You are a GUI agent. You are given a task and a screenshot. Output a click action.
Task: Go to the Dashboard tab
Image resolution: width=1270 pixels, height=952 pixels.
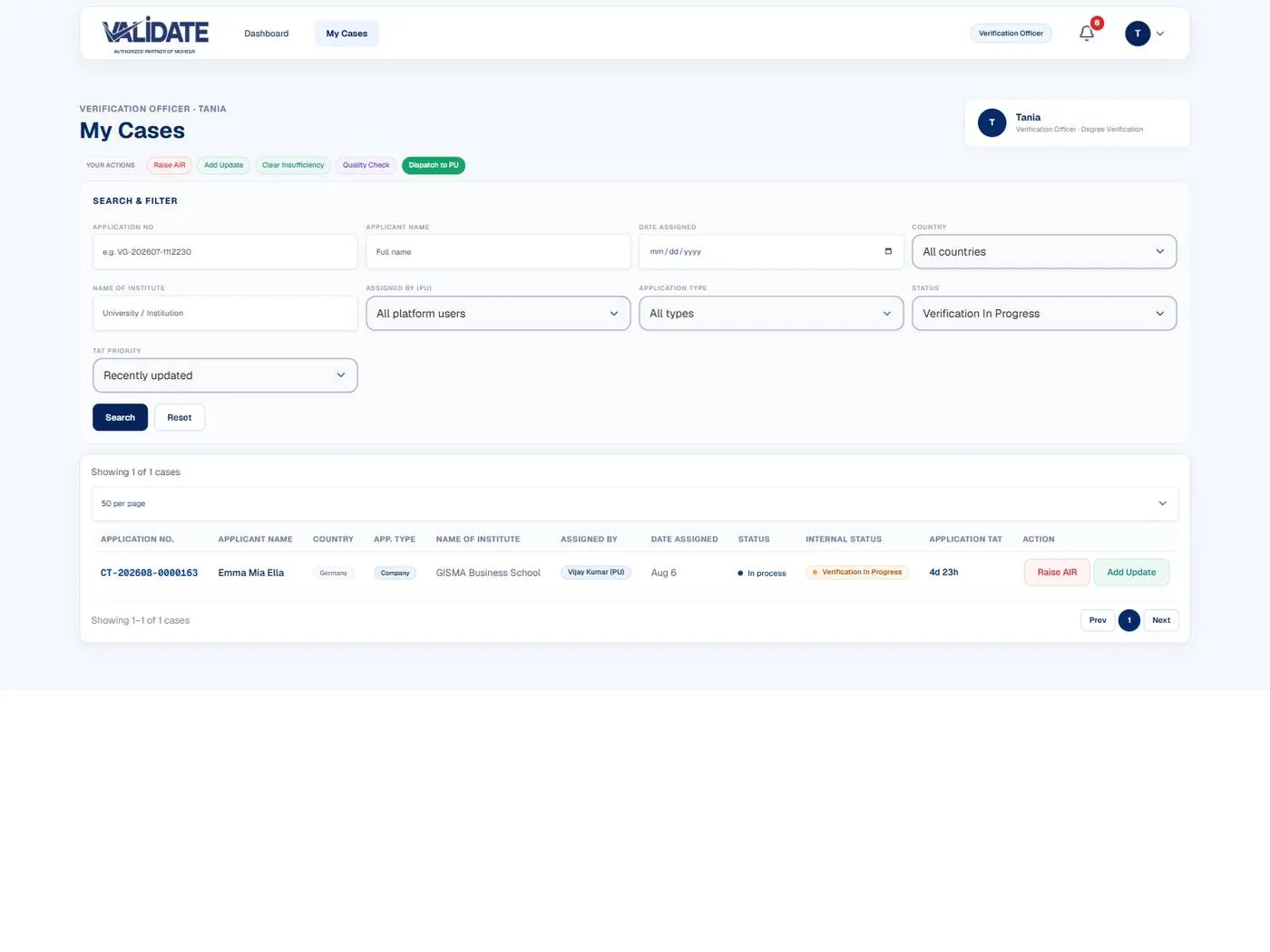click(x=267, y=34)
